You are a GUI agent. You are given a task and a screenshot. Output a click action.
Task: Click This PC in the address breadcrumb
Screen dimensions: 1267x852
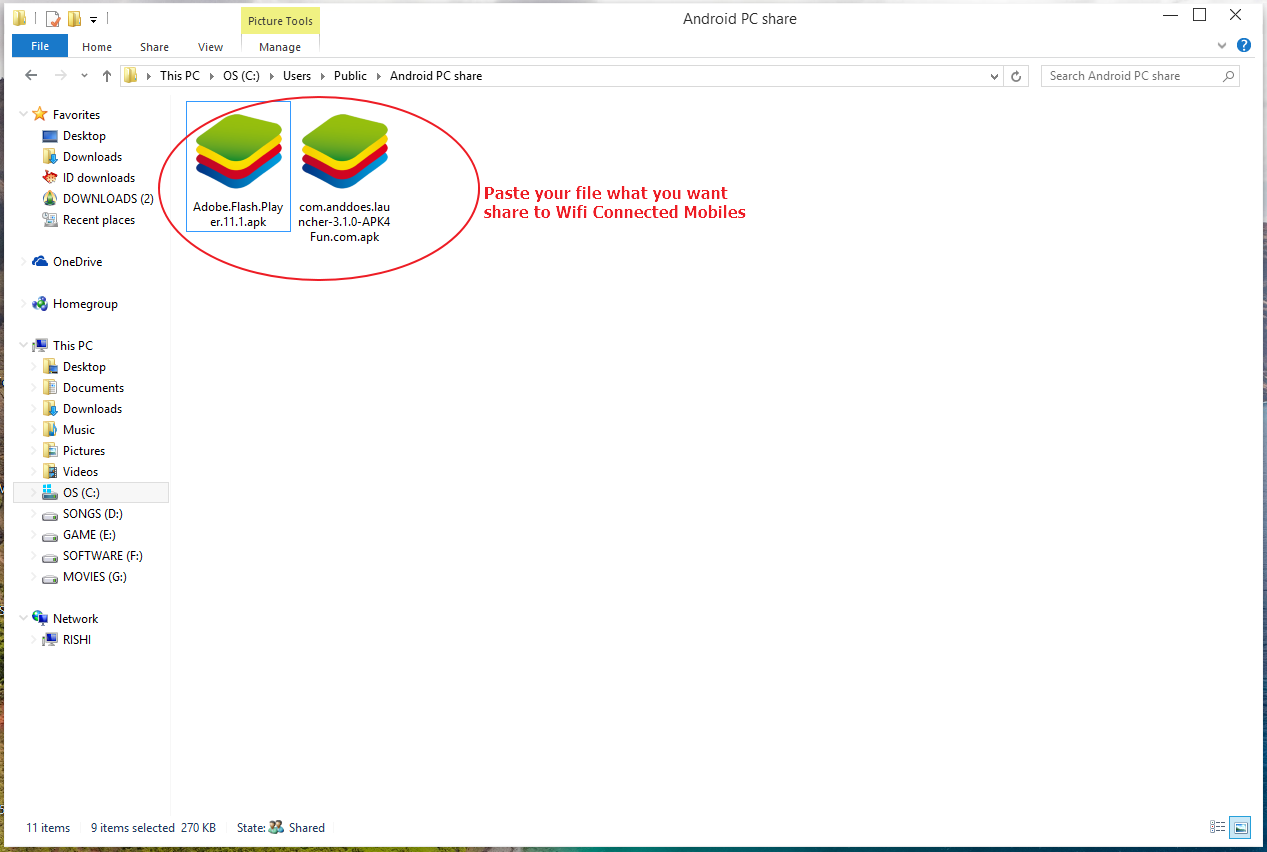(x=180, y=76)
